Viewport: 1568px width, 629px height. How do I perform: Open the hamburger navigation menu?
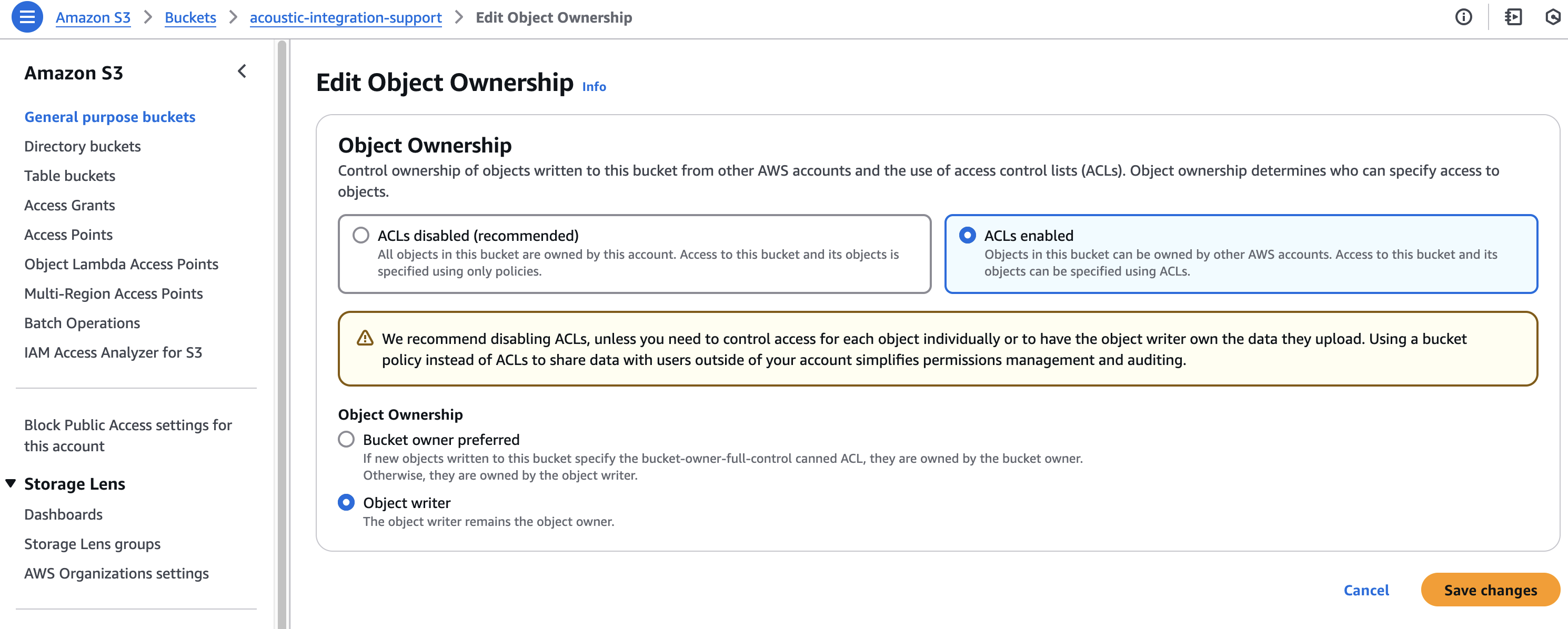coord(27,17)
